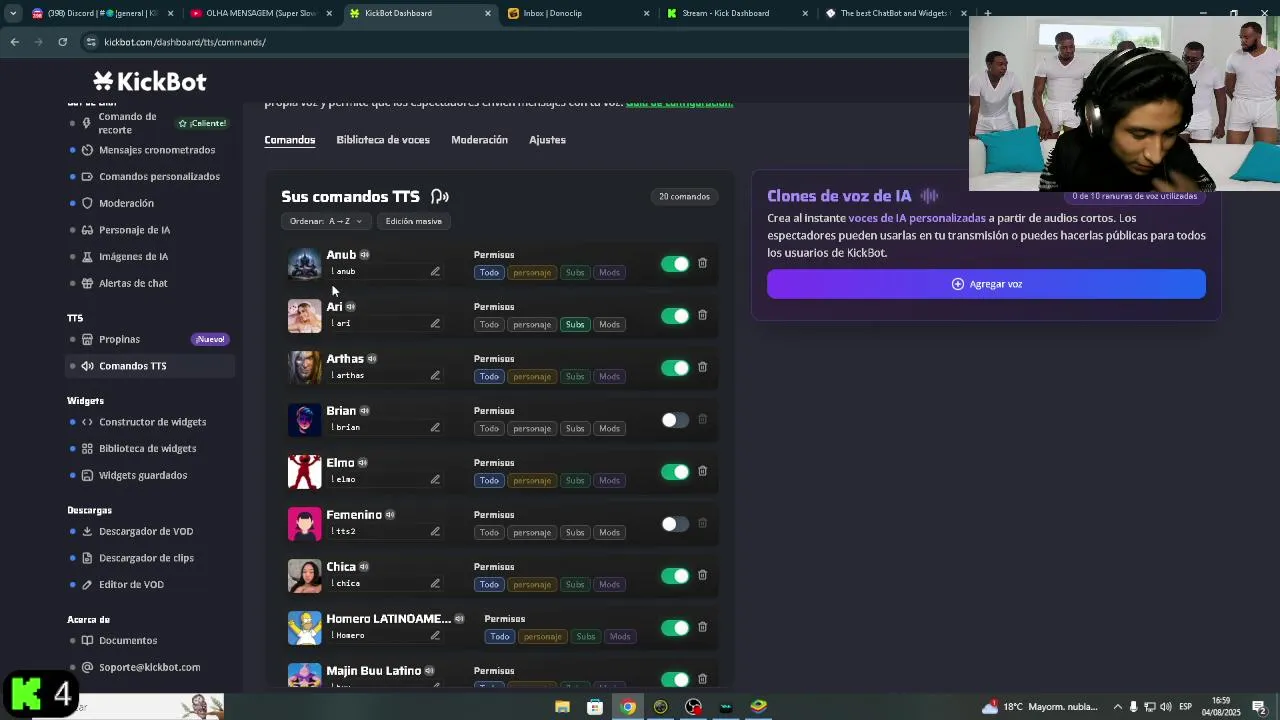This screenshot has width=1280, height=720.
Task: Open the Editor de VOD link
Action: (x=131, y=585)
